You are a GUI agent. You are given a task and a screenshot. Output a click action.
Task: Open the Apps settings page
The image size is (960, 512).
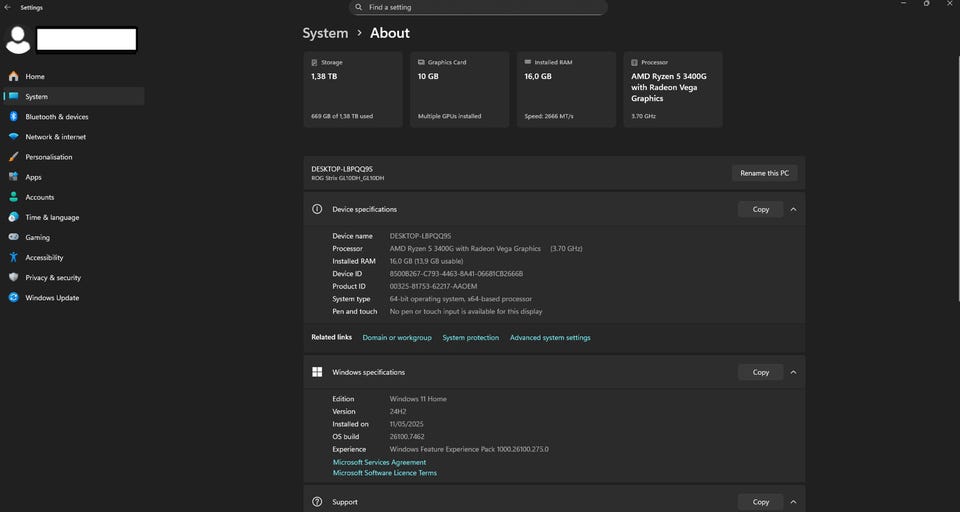click(33, 177)
